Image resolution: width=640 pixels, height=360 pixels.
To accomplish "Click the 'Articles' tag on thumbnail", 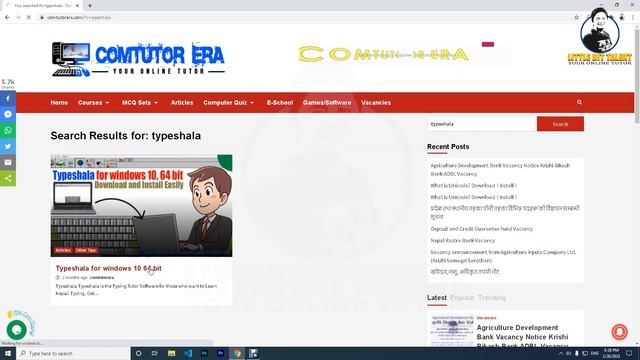I will [x=63, y=250].
